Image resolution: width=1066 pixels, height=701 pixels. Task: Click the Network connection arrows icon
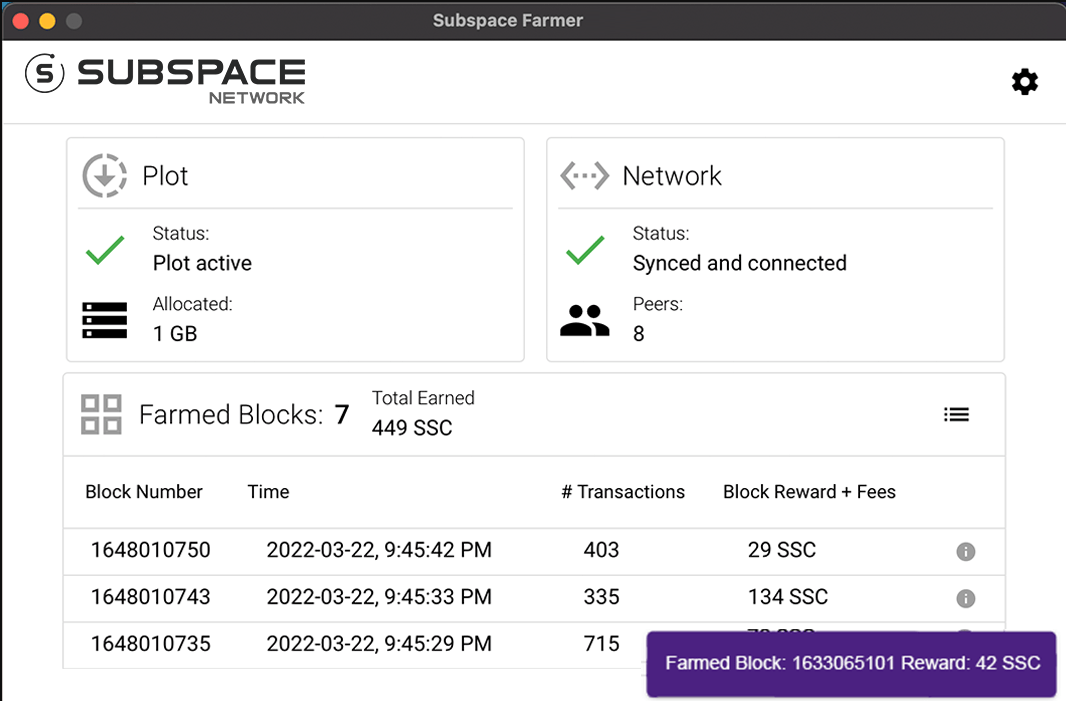pos(584,175)
